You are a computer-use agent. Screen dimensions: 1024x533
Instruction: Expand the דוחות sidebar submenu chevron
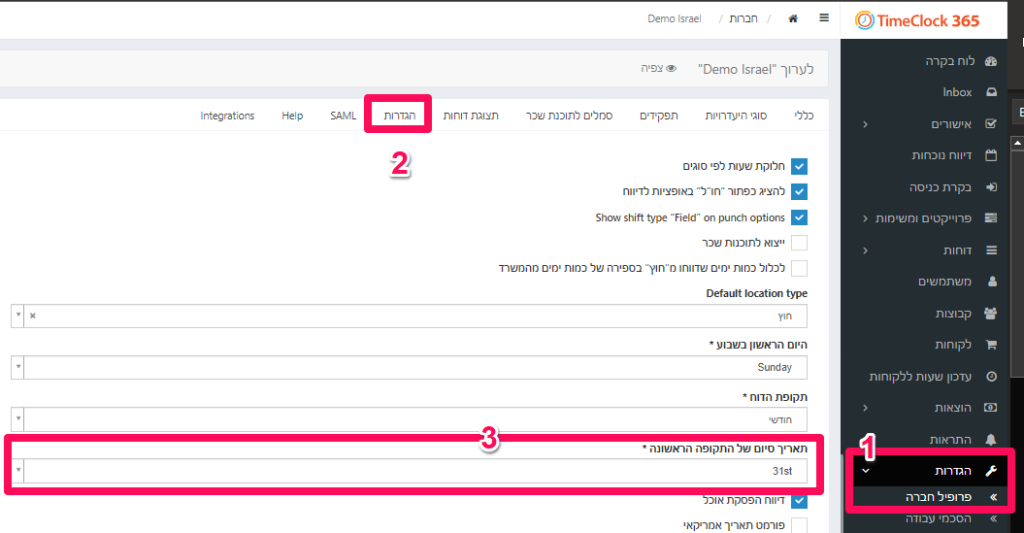click(865, 250)
